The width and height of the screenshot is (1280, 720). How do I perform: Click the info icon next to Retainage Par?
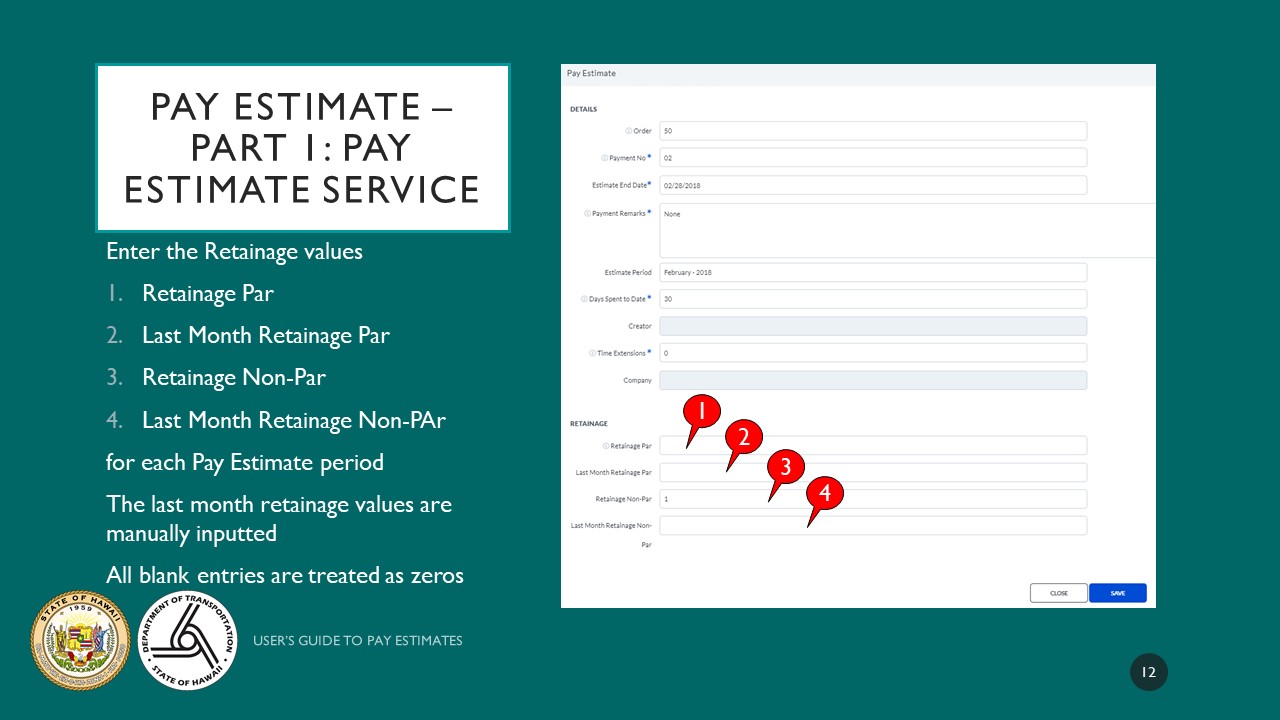click(x=605, y=446)
